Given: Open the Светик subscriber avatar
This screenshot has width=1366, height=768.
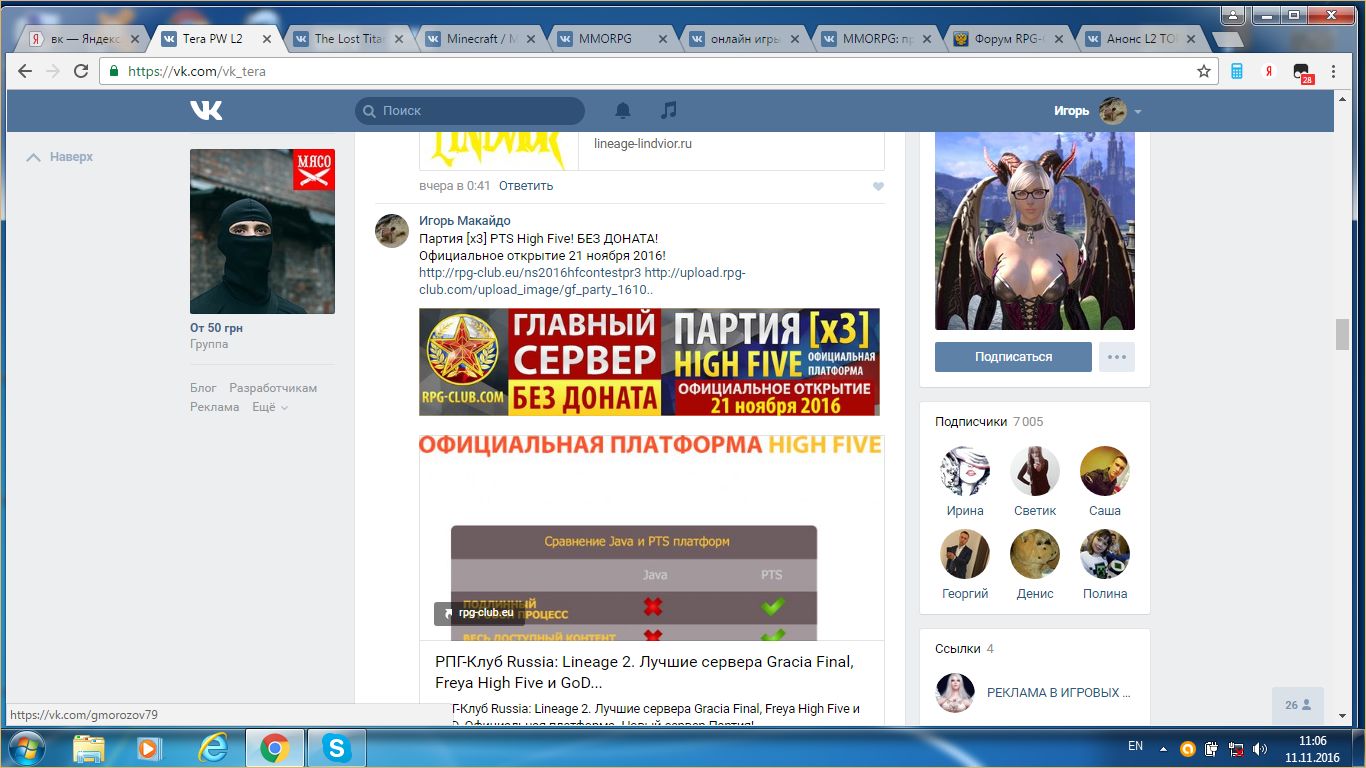Looking at the screenshot, I should pyautogui.click(x=1035, y=471).
